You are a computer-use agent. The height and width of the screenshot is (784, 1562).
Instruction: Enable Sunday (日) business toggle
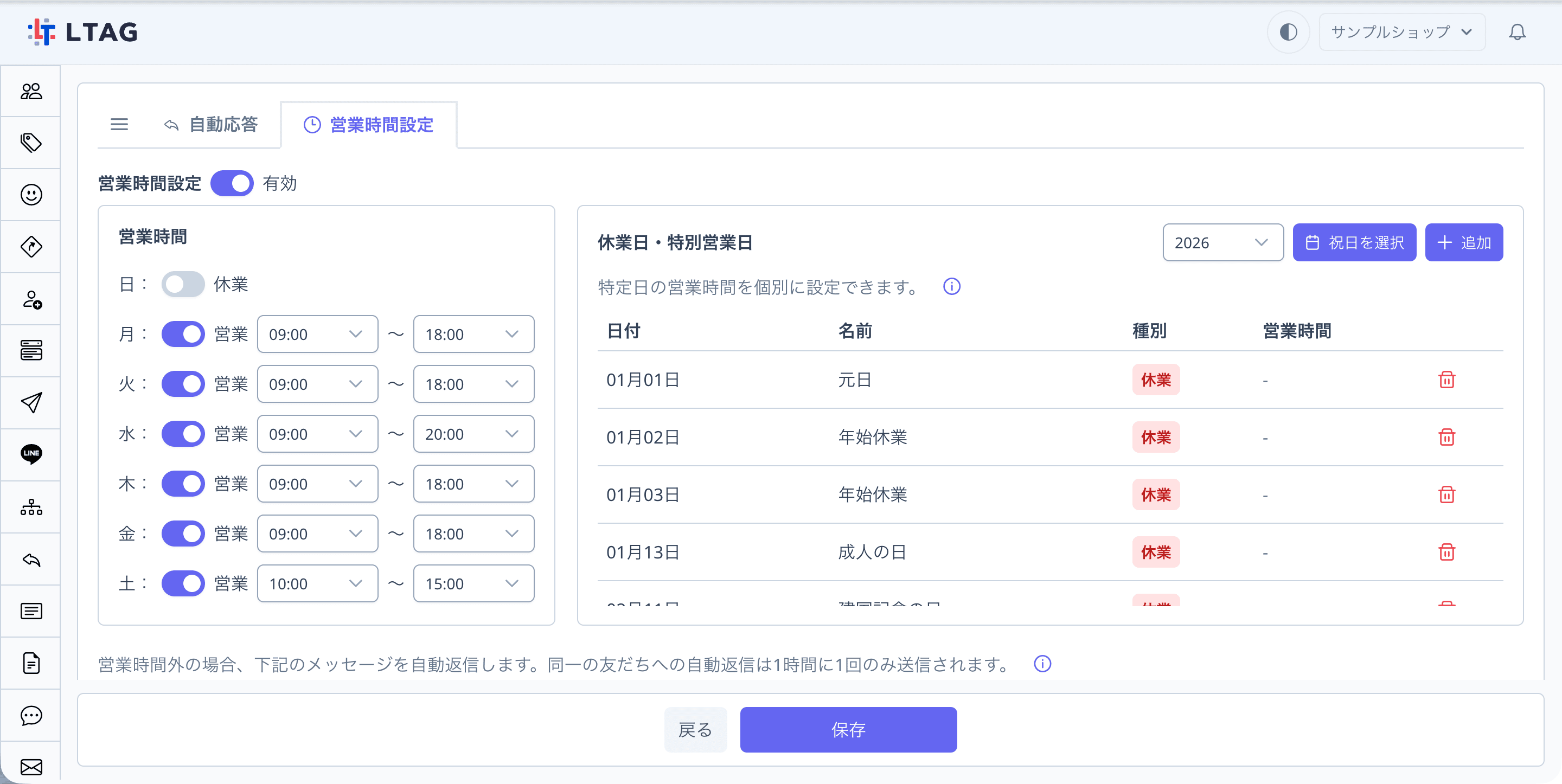[x=183, y=284]
